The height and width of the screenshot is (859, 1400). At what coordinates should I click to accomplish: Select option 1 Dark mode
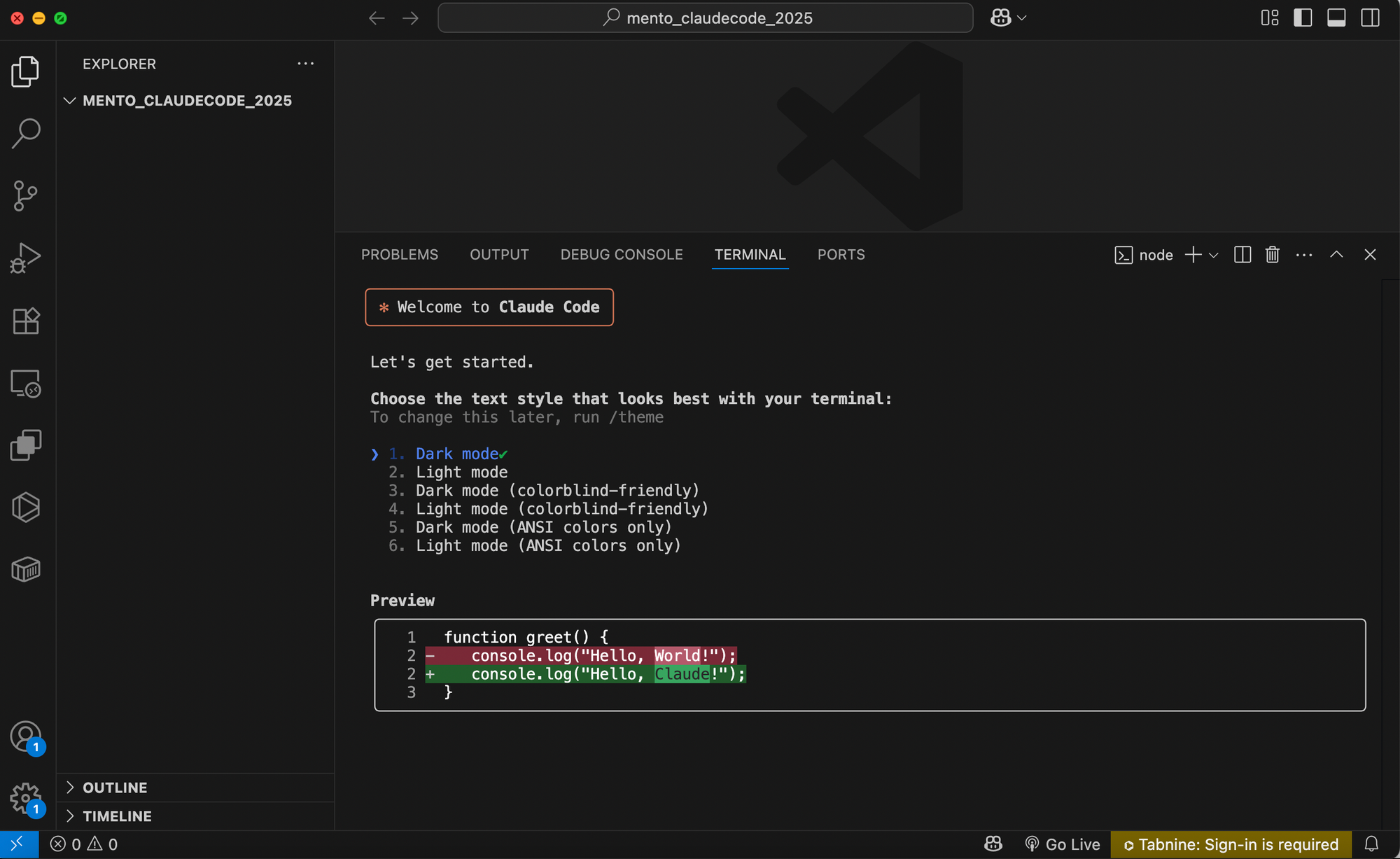(x=448, y=454)
